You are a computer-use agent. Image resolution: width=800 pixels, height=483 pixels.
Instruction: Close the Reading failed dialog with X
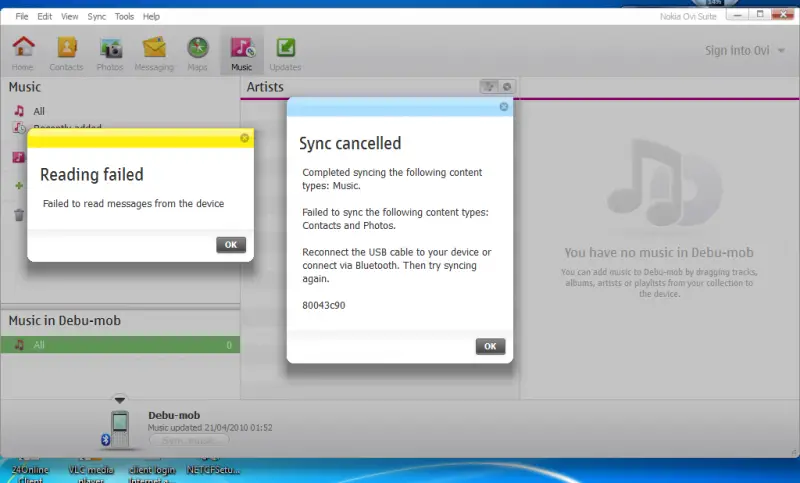pyautogui.click(x=245, y=138)
